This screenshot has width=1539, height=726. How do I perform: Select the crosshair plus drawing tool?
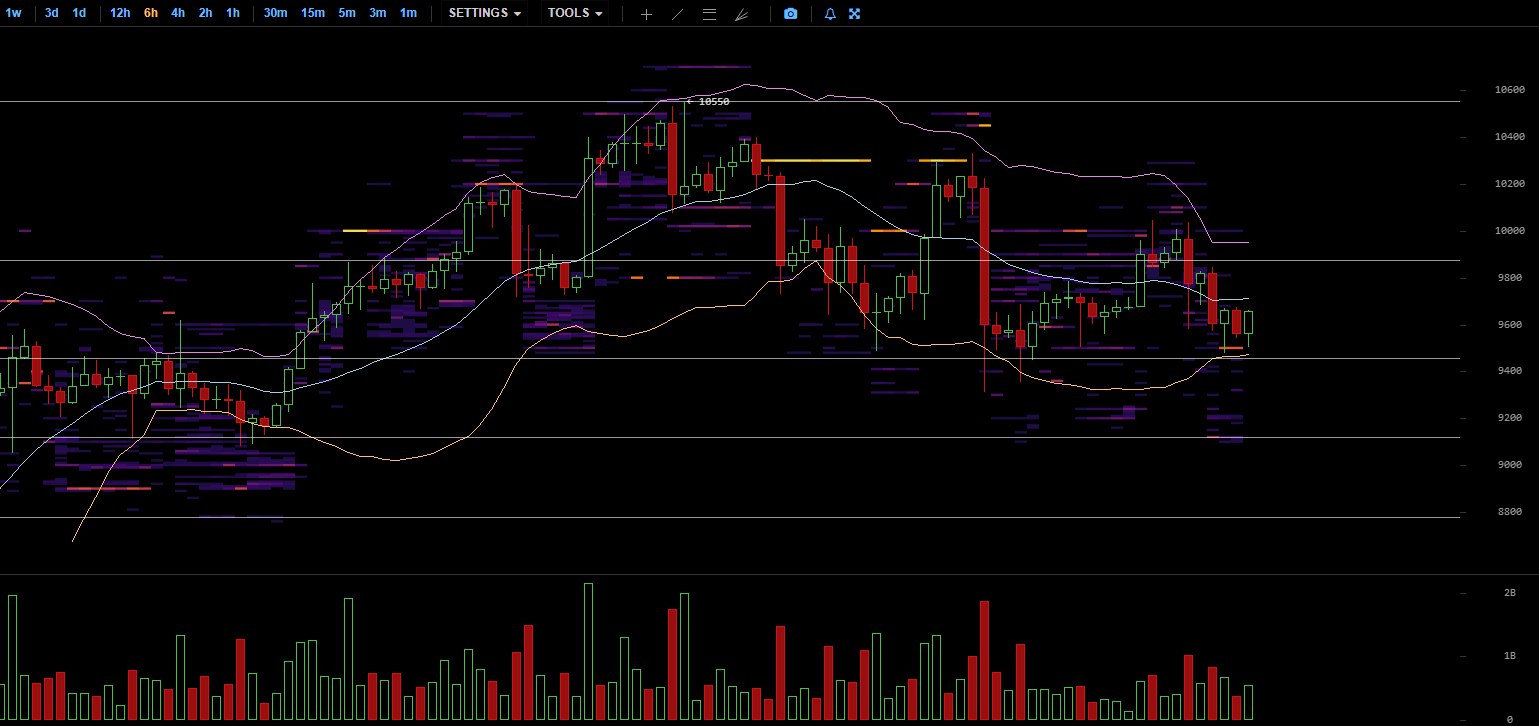tap(646, 14)
